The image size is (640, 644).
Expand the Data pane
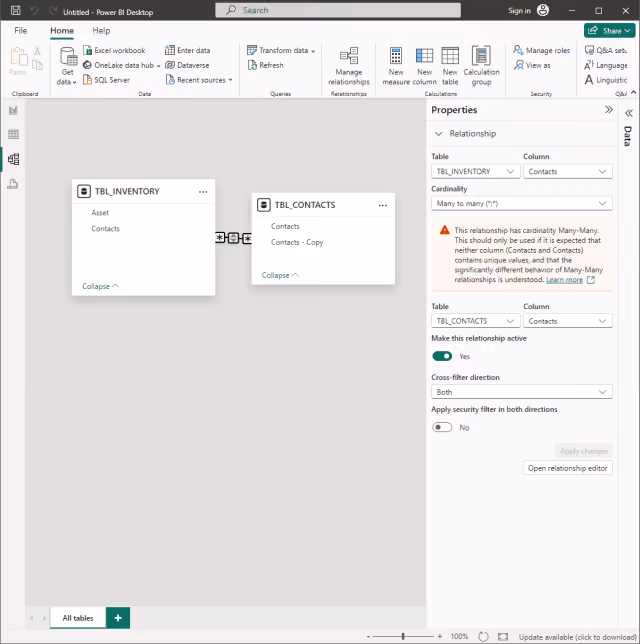pyautogui.click(x=628, y=113)
